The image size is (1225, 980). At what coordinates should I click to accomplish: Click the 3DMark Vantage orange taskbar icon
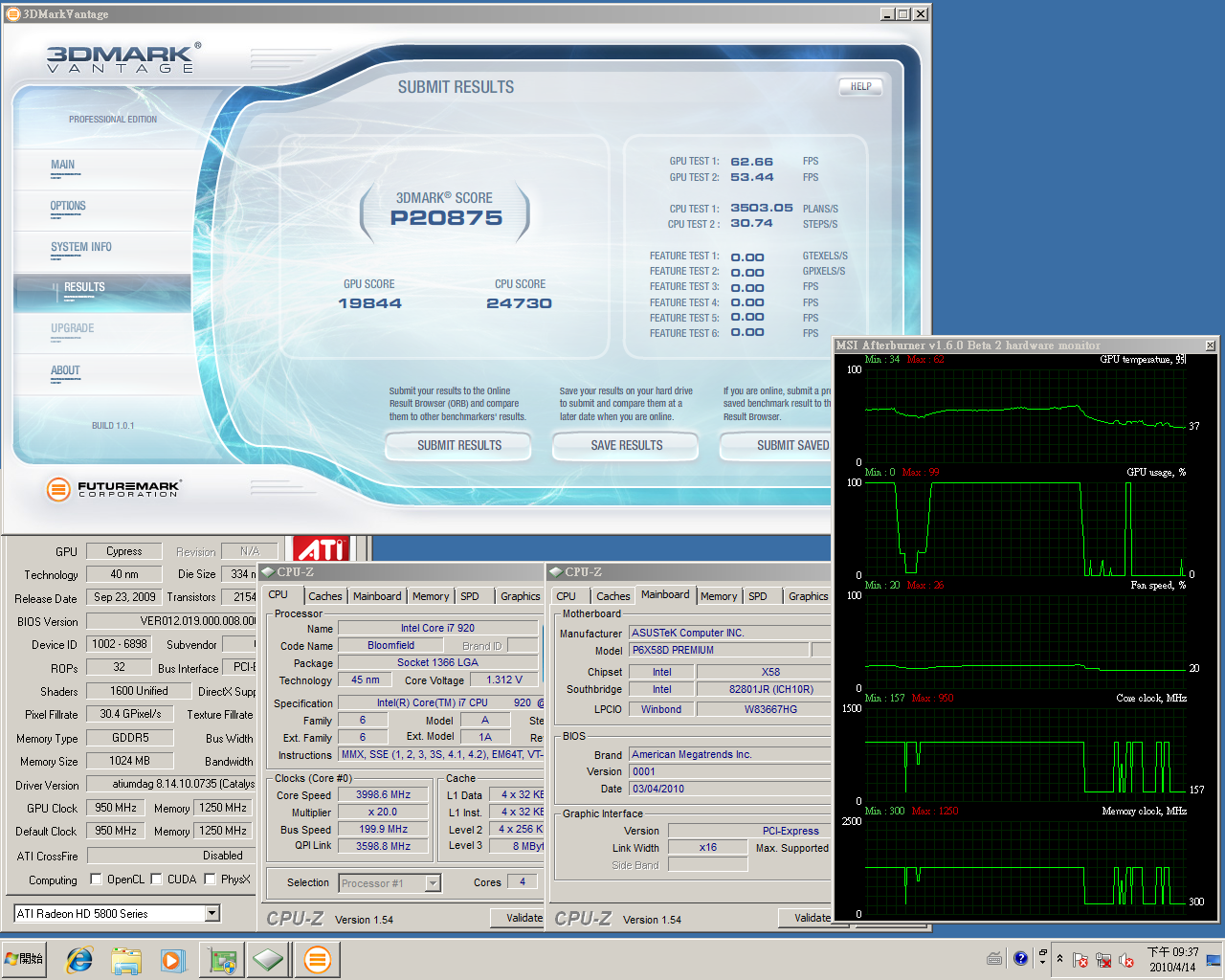tap(317, 959)
